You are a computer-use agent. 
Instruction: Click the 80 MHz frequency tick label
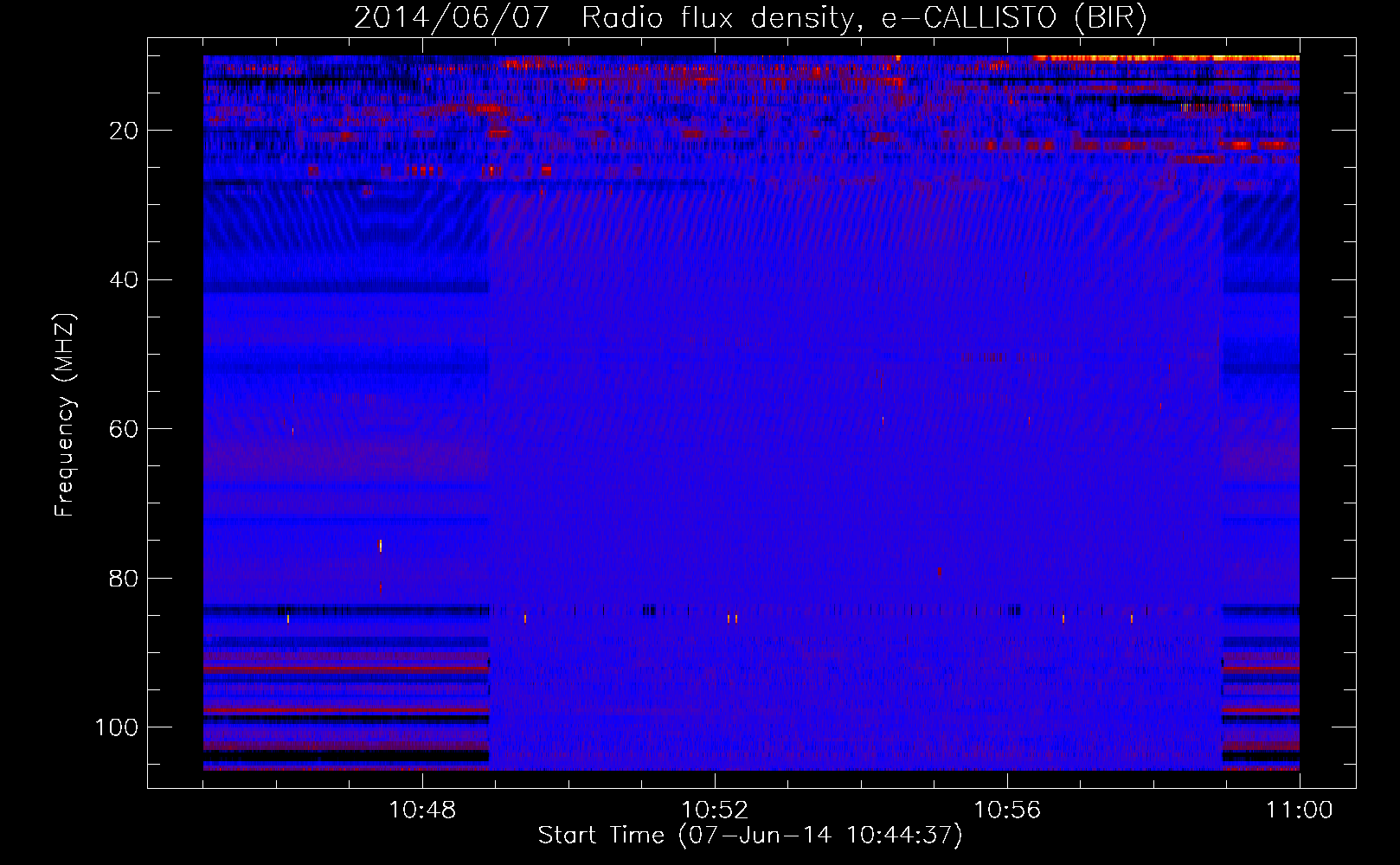click(125, 579)
